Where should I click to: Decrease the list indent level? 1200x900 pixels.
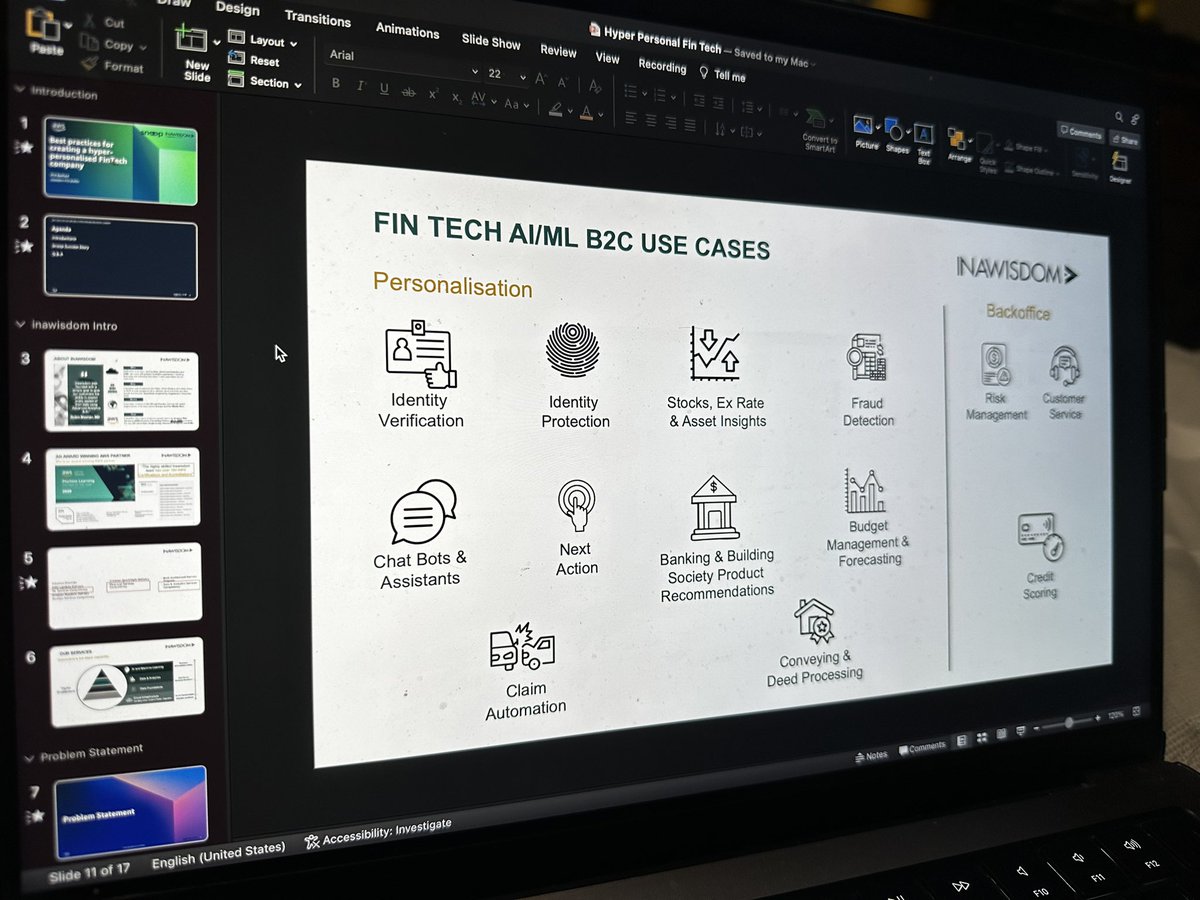coord(698,101)
